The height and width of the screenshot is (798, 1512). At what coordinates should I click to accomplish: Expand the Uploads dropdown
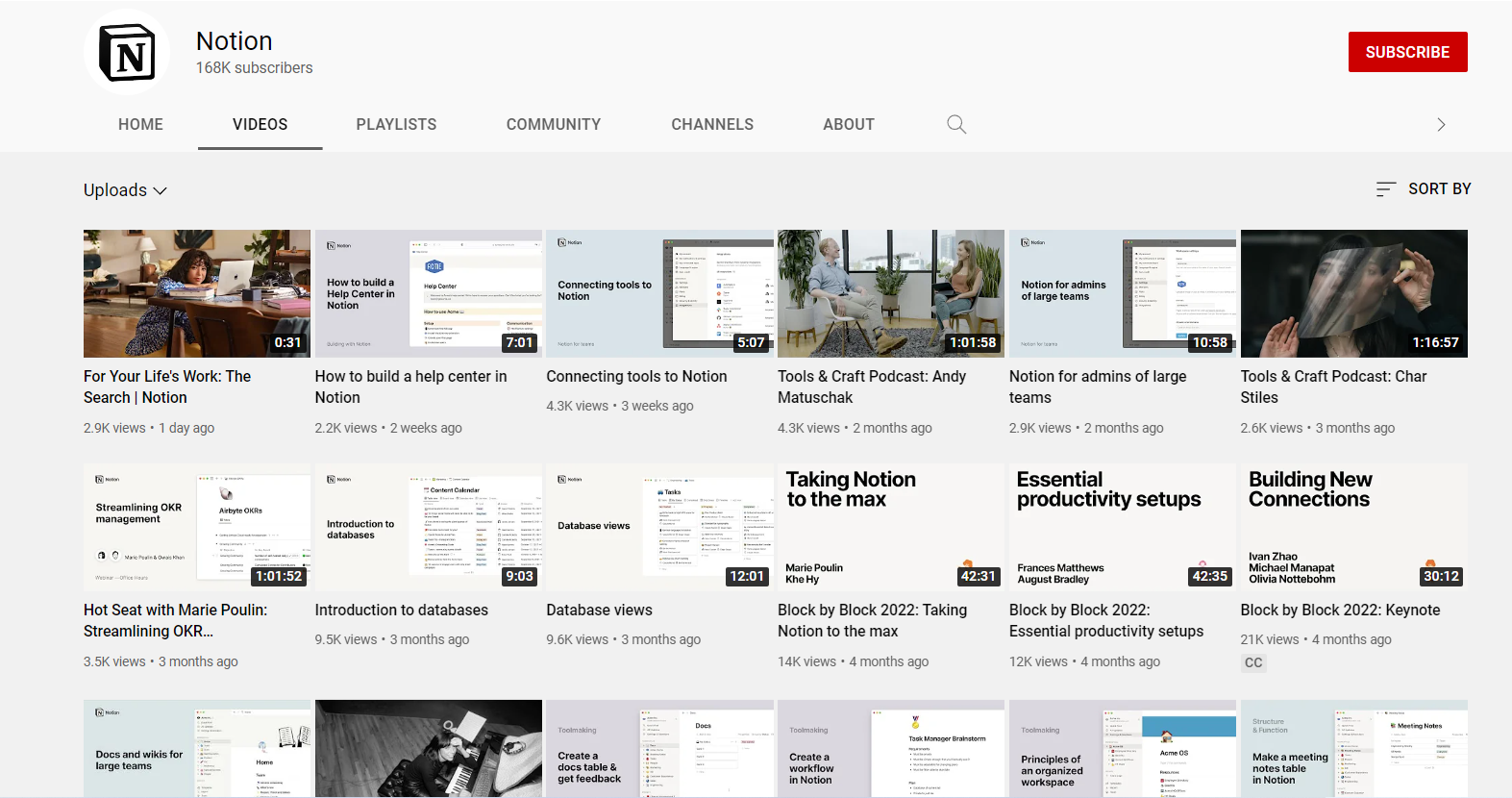tap(126, 190)
